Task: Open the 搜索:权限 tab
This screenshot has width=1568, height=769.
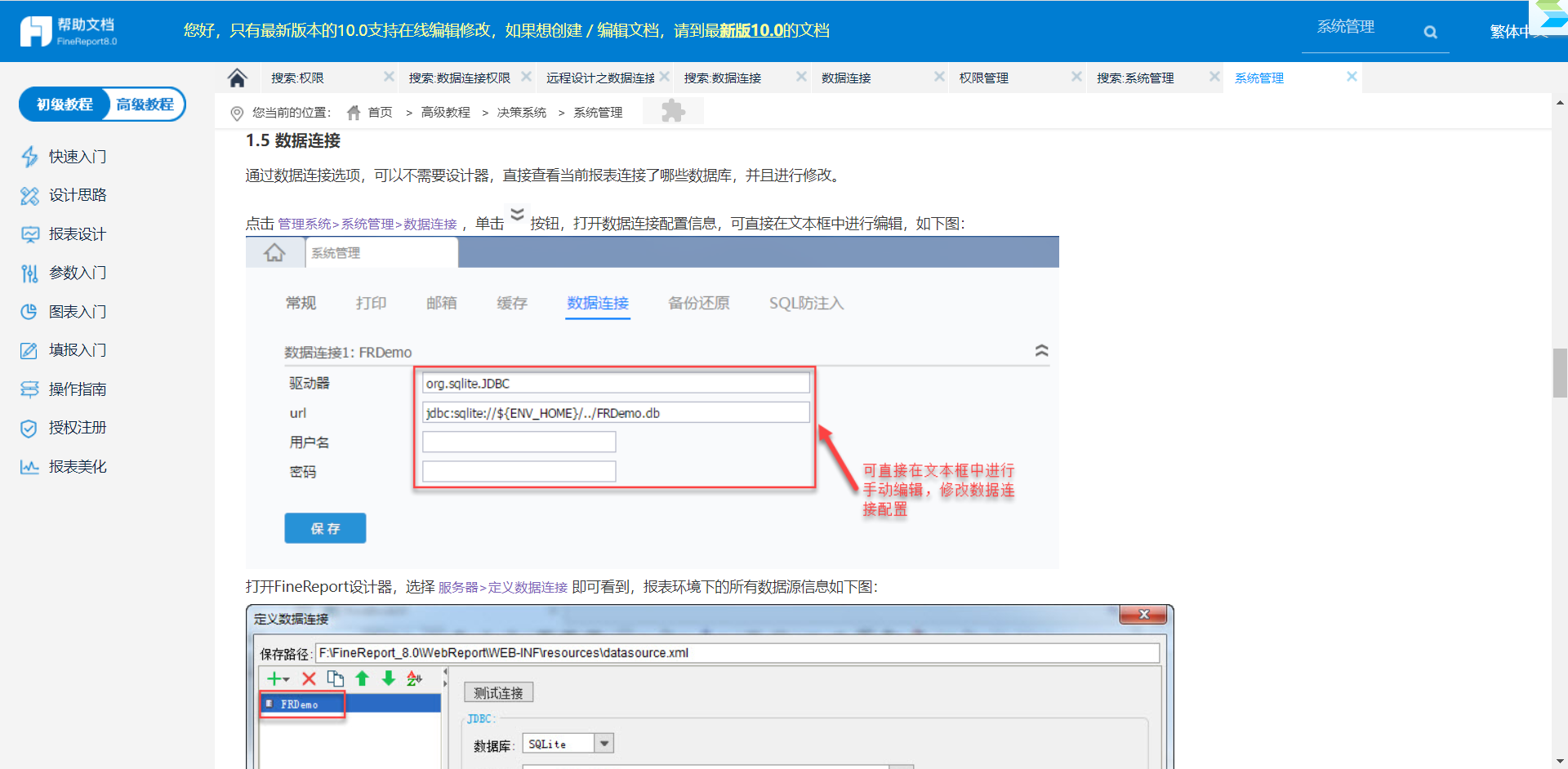Action: [x=297, y=78]
